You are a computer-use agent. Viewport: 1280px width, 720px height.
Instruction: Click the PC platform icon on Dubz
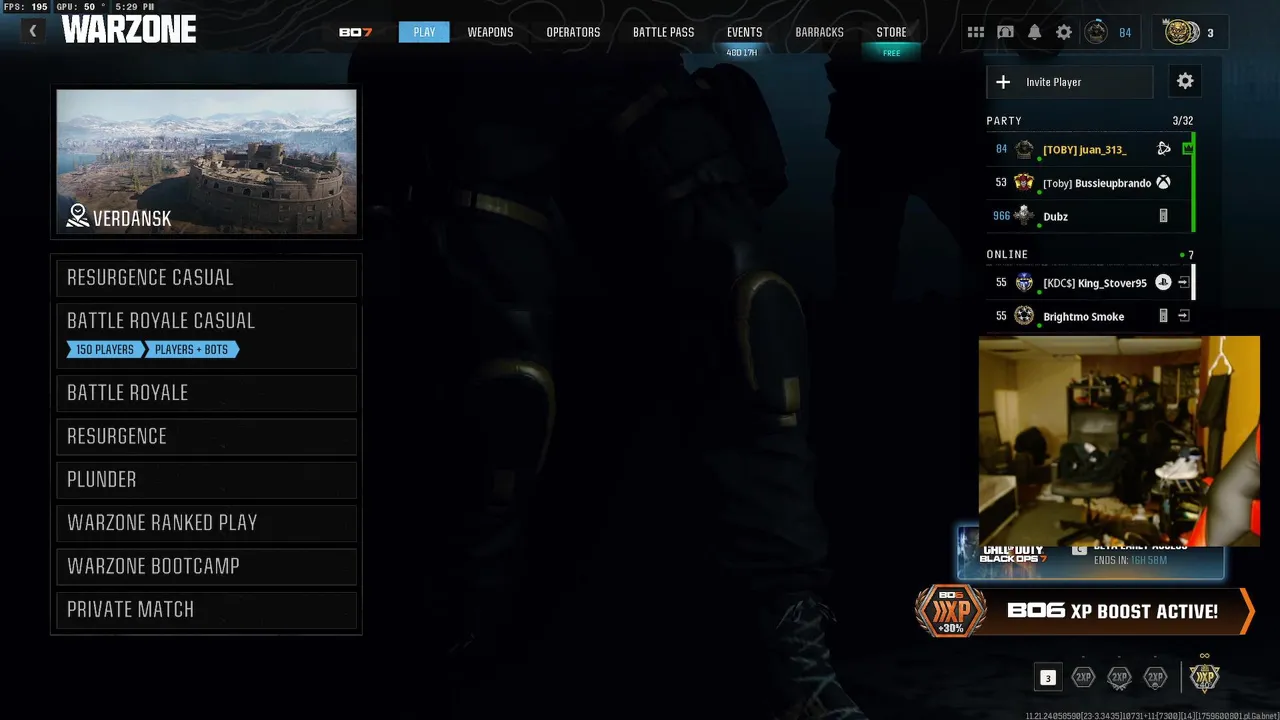click(x=1164, y=216)
